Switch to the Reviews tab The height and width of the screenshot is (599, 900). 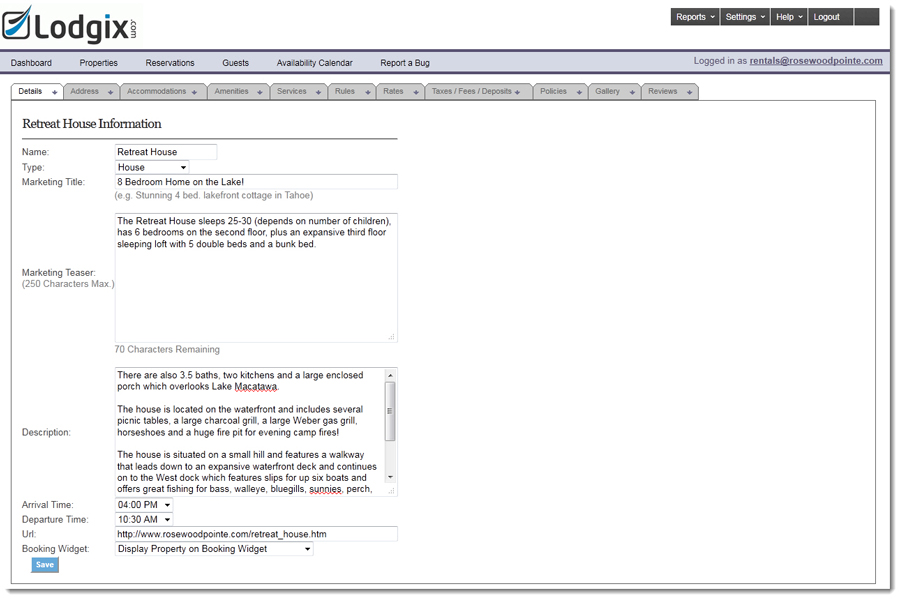click(670, 91)
